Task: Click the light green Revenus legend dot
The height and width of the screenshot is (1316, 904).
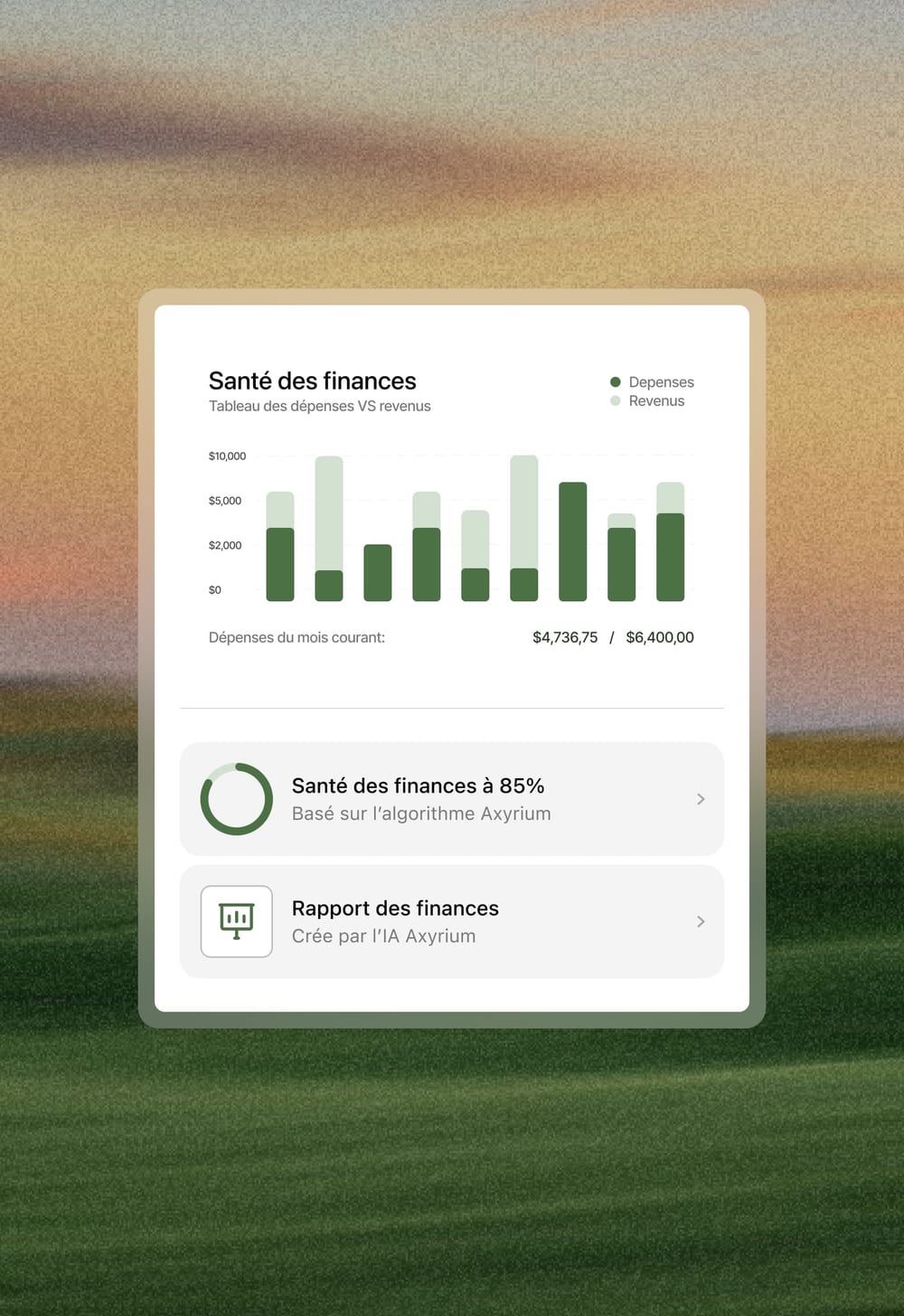Action: pyautogui.click(x=616, y=400)
